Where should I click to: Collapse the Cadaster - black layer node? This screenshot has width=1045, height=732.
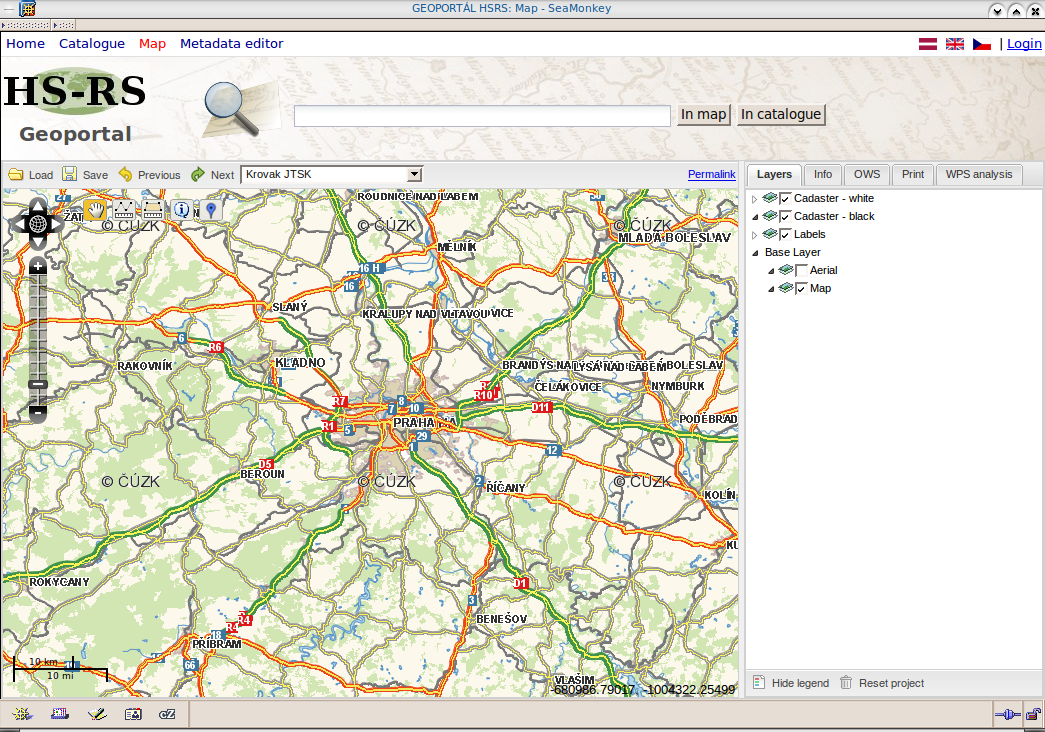coord(755,217)
